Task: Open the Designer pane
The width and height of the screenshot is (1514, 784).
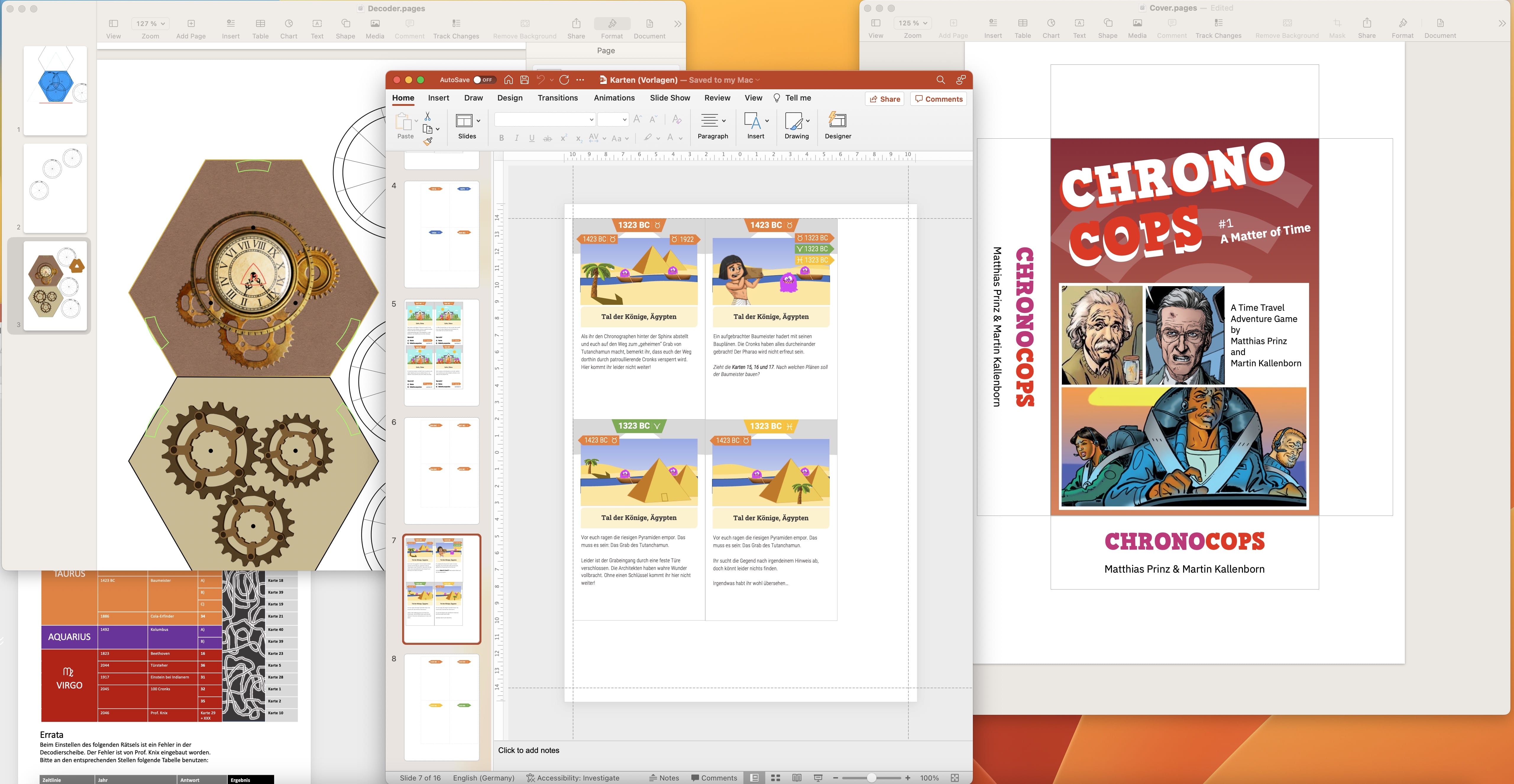Action: (837, 126)
